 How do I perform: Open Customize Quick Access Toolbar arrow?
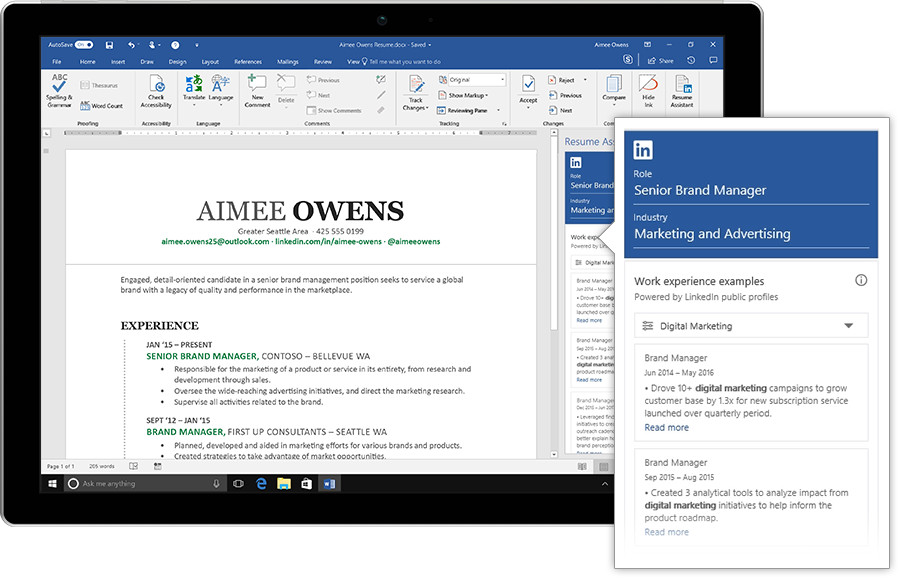[x=196, y=45]
